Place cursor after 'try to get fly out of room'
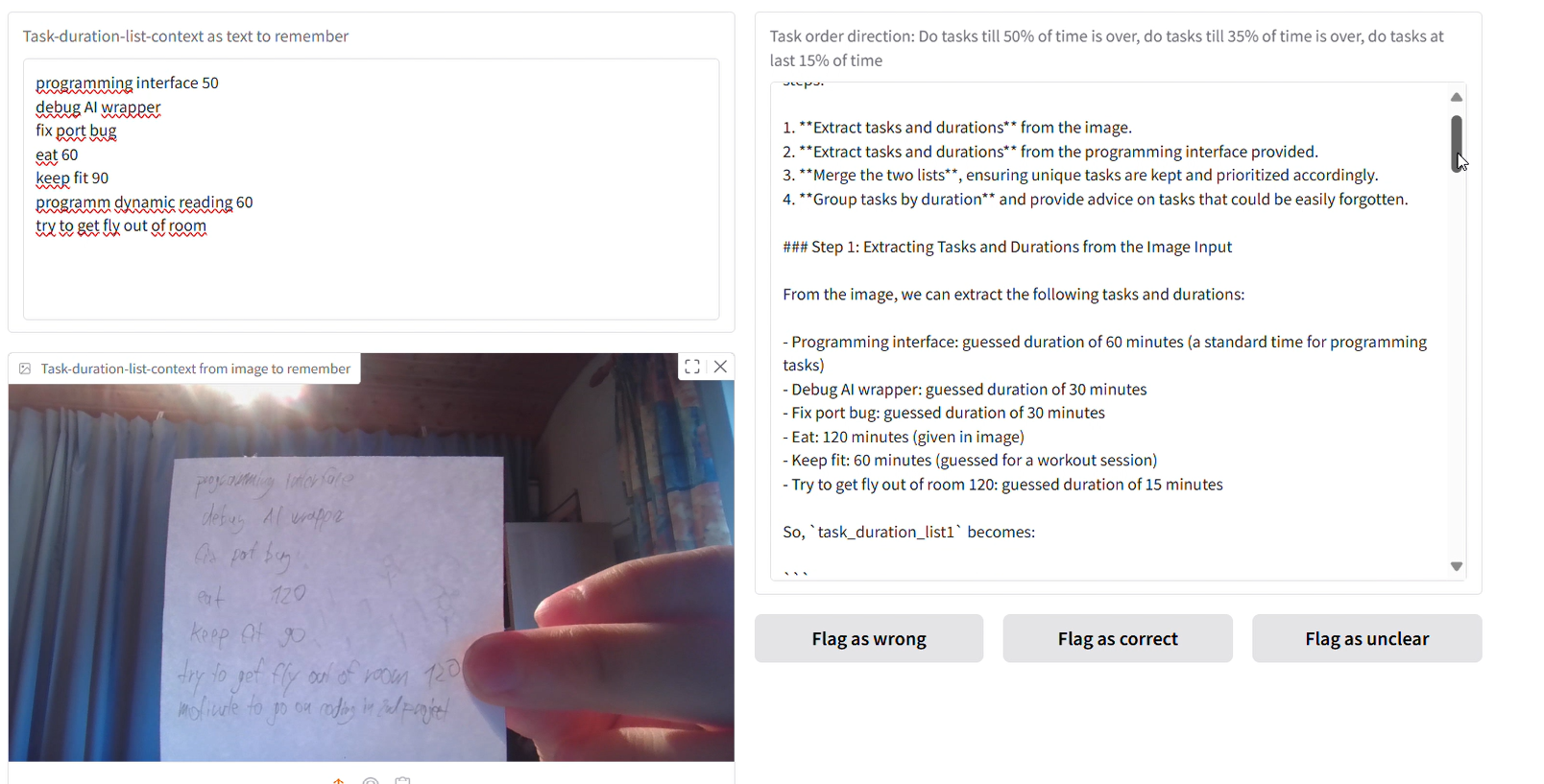Screen dimensions: 1544x784 [x=207, y=226]
